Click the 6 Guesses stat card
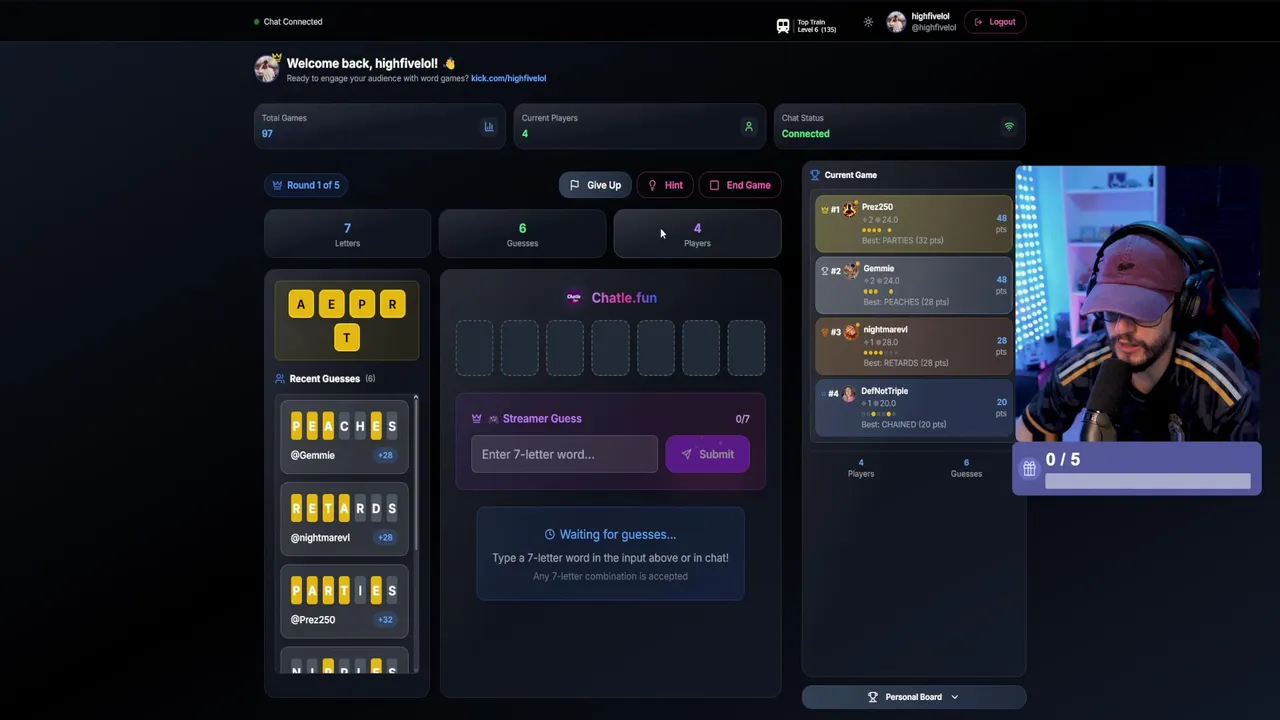This screenshot has width=1280, height=720. 522,234
